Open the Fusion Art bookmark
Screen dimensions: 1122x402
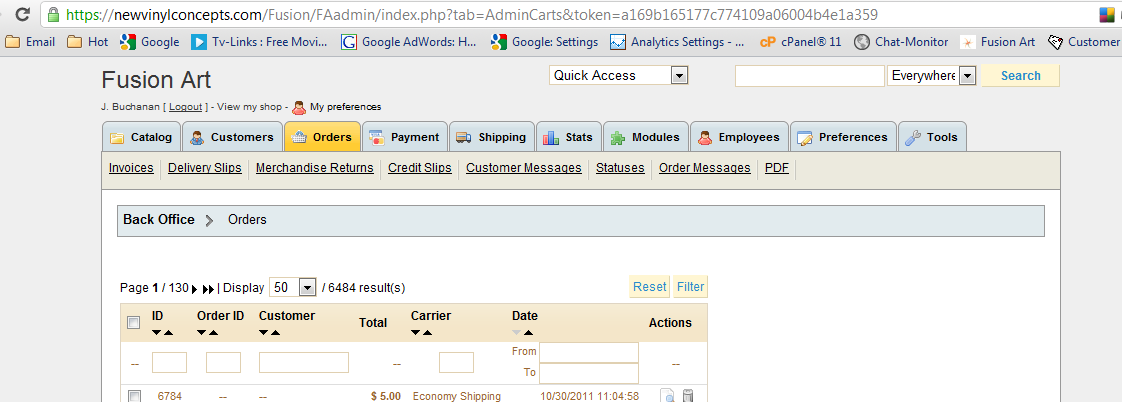(x=997, y=41)
